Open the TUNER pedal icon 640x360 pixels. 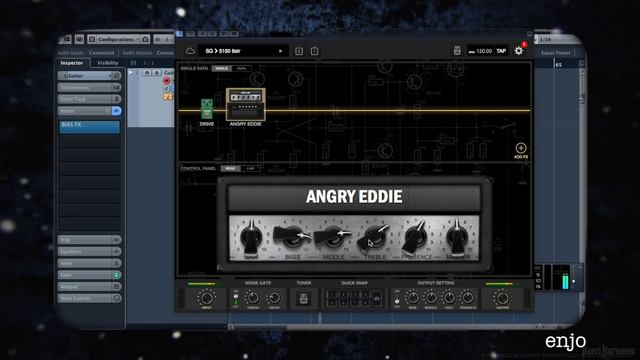(303, 299)
